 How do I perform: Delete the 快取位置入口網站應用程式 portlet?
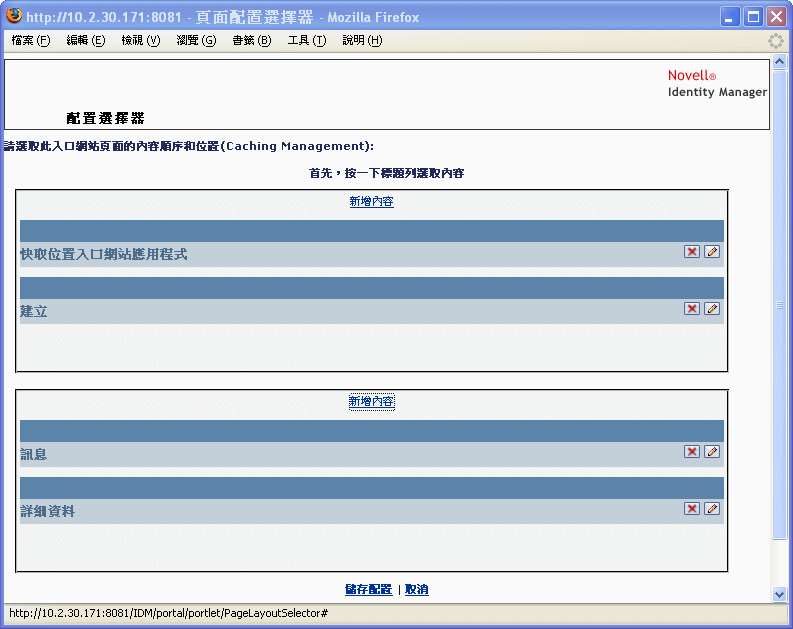[691, 252]
